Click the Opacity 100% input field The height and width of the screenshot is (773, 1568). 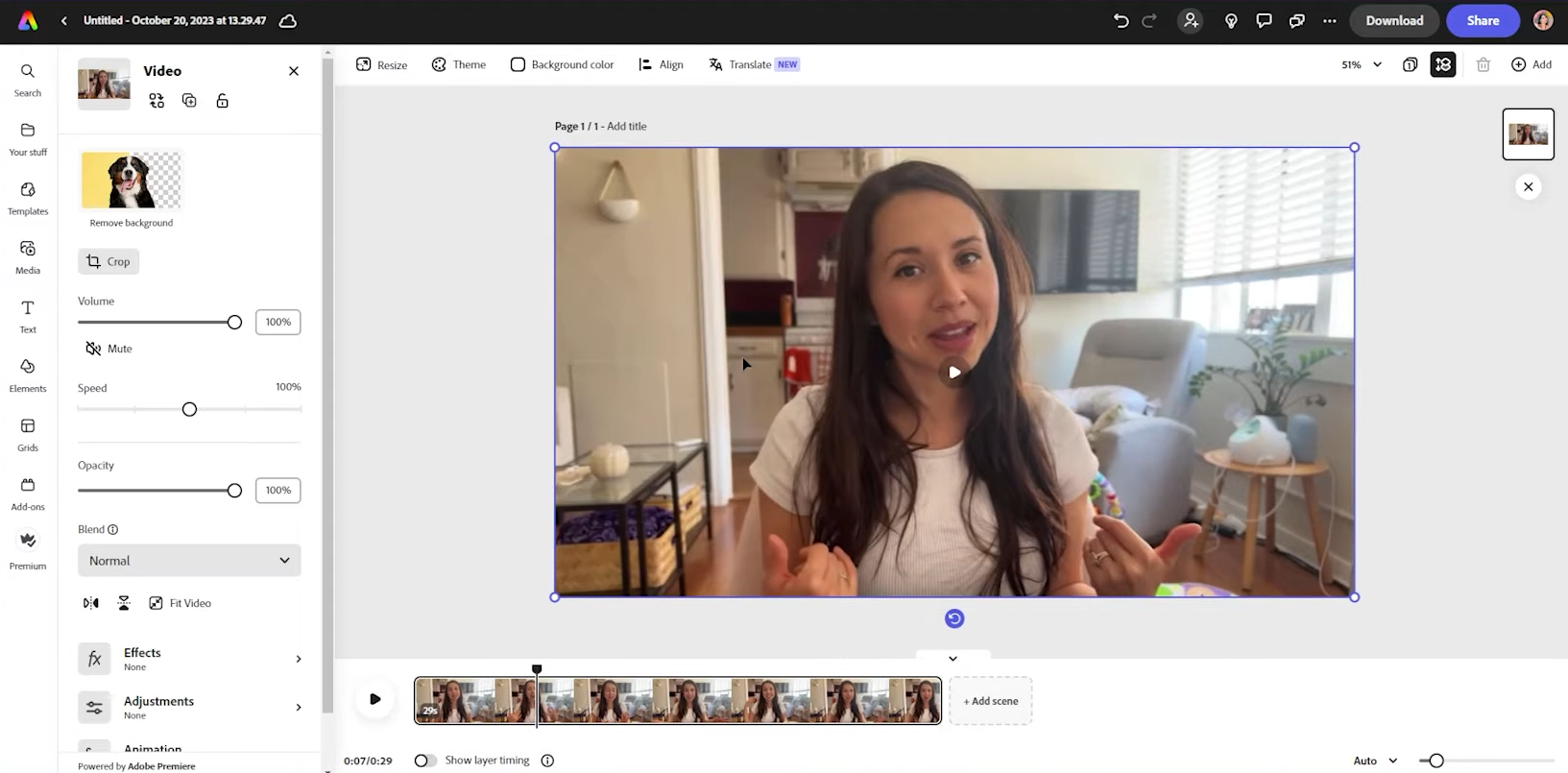(x=278, y=491)
